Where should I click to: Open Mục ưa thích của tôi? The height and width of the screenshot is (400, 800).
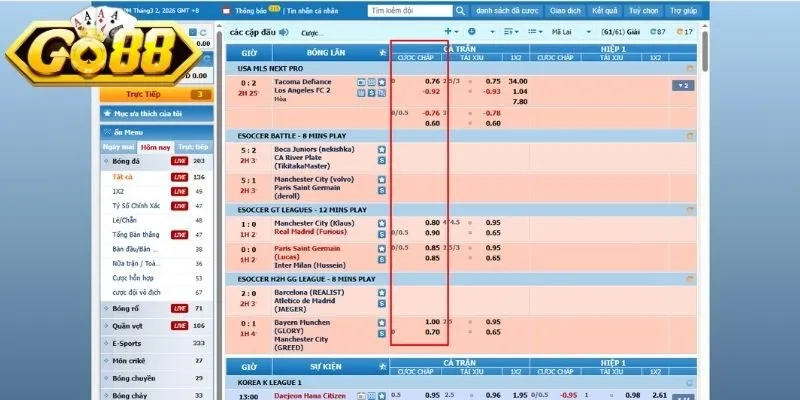point(157,114)
